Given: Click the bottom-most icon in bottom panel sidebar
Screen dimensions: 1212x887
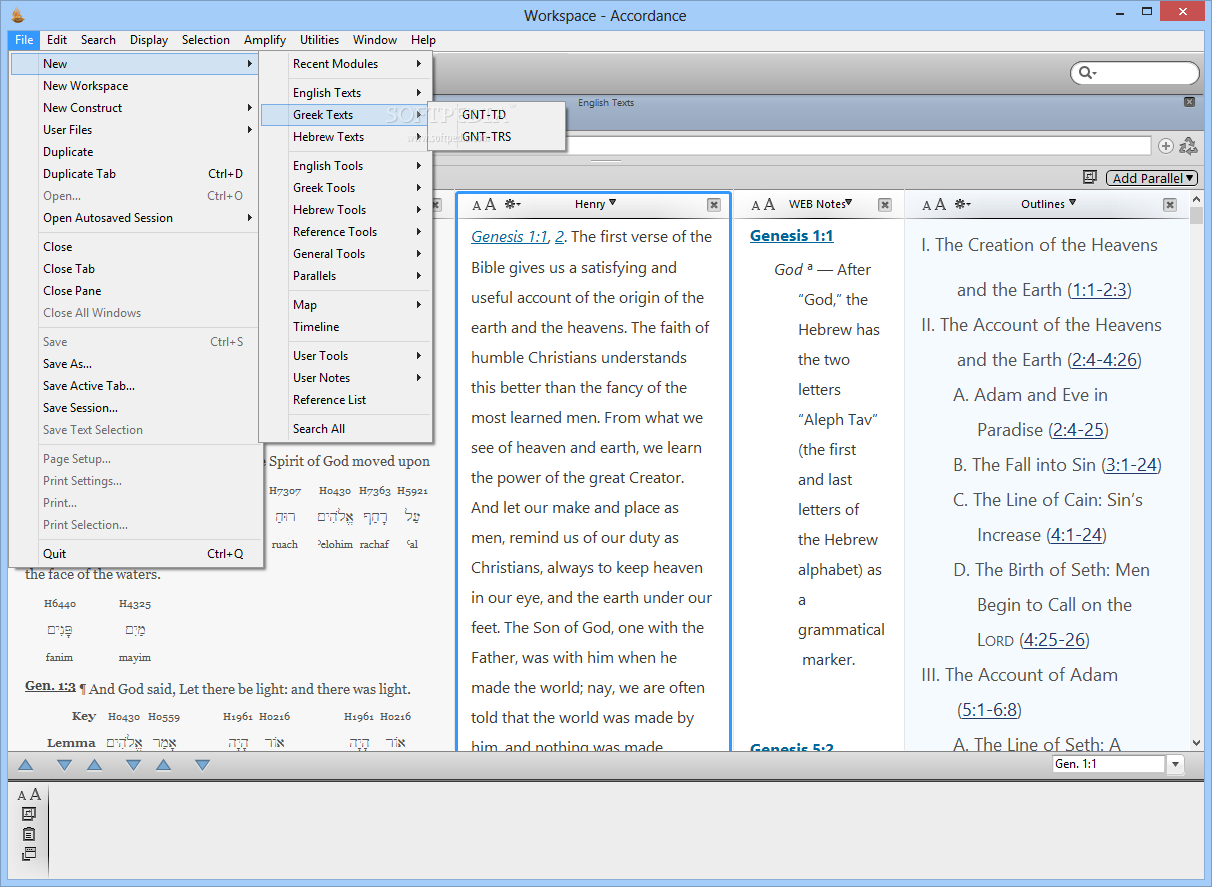Looking at the screenshot, I should 29,854.
